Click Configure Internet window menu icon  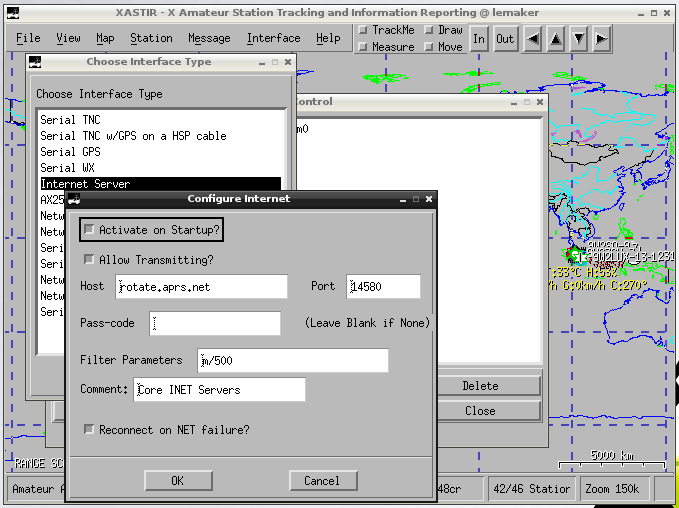74,199
